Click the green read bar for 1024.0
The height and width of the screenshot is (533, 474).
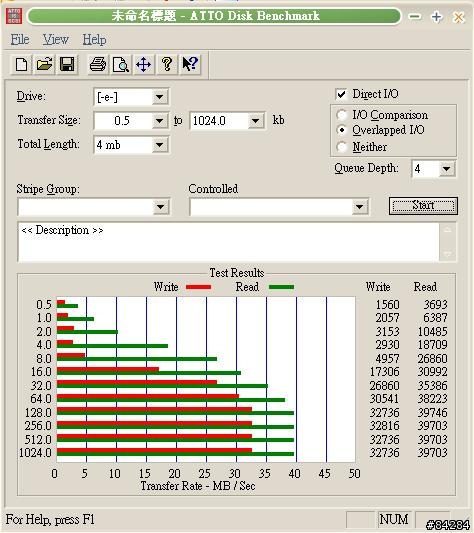coord(175,454)
